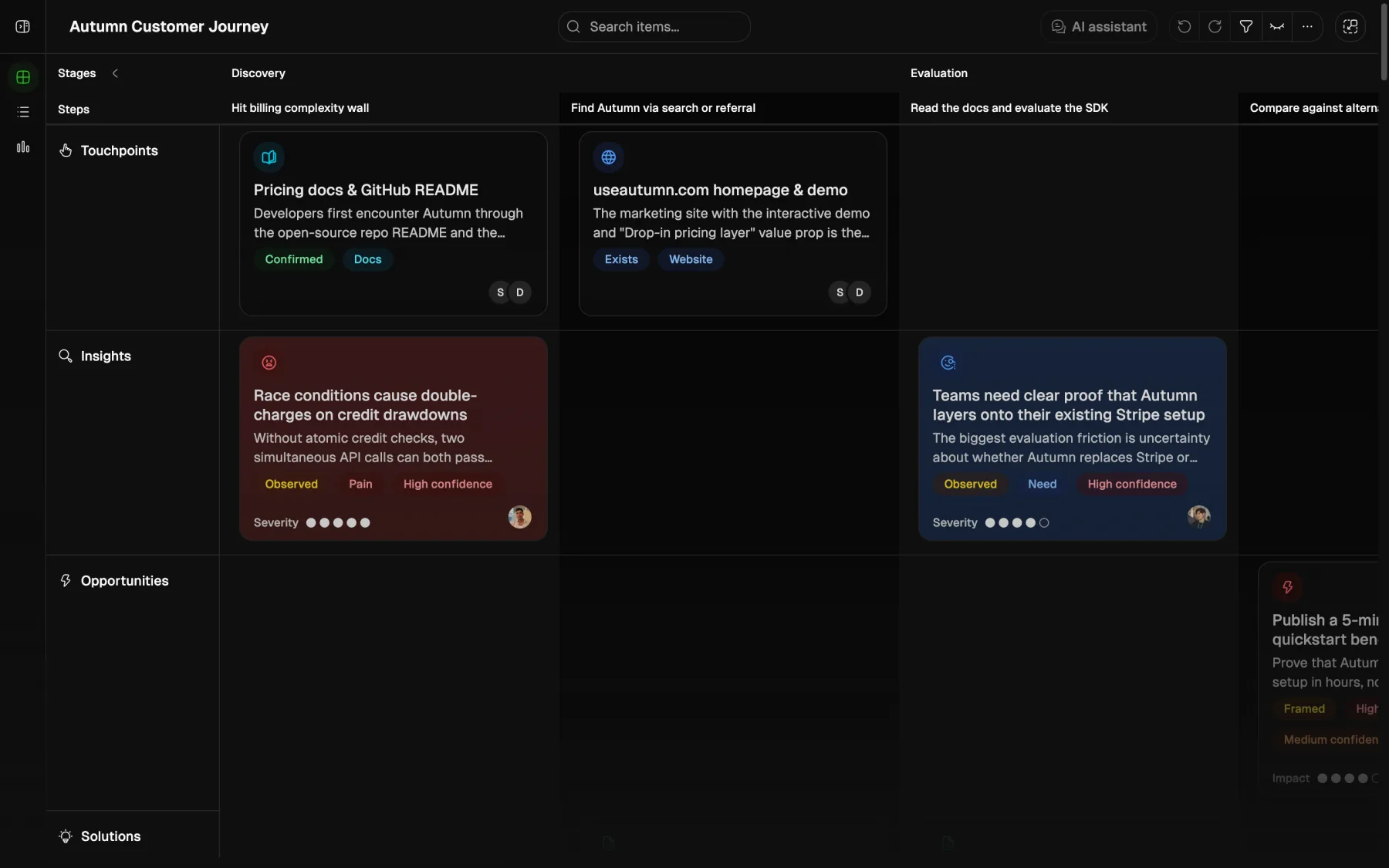Click the Pain tag on Race conditions card
Screen dimensions: 1389x868
[x=360, y=484]
